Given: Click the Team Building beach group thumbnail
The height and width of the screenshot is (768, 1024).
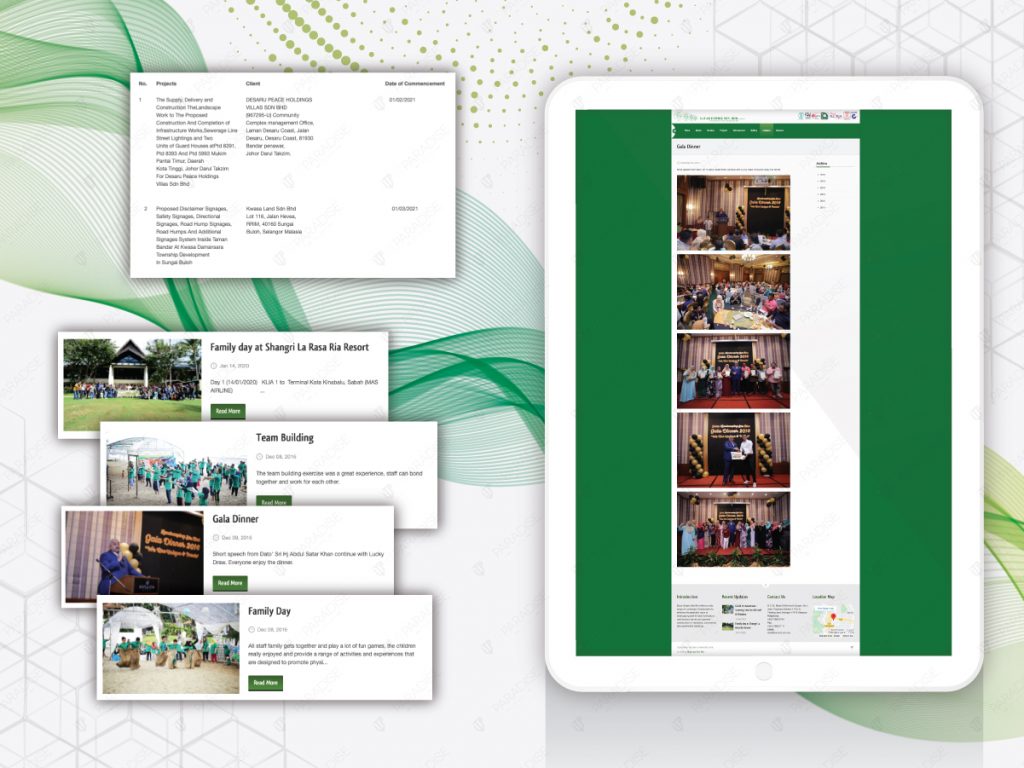Looking at the screenshot, I should [176, 472].
